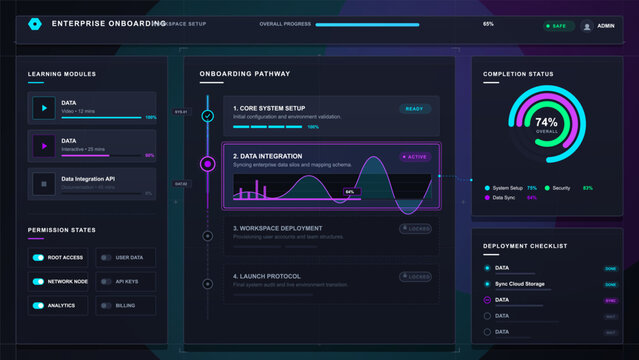Click the ACTIVE badge on Data Integration
639x360 pixels.
tap(415, 157)
